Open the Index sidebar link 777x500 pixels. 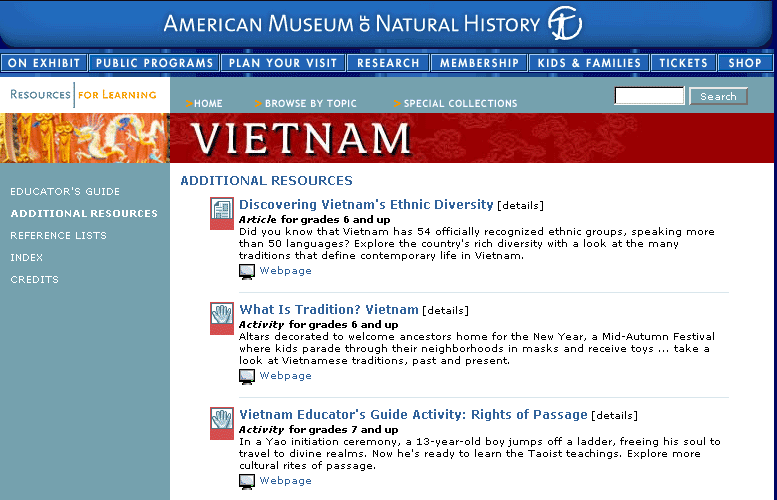[x=27, y=258]
